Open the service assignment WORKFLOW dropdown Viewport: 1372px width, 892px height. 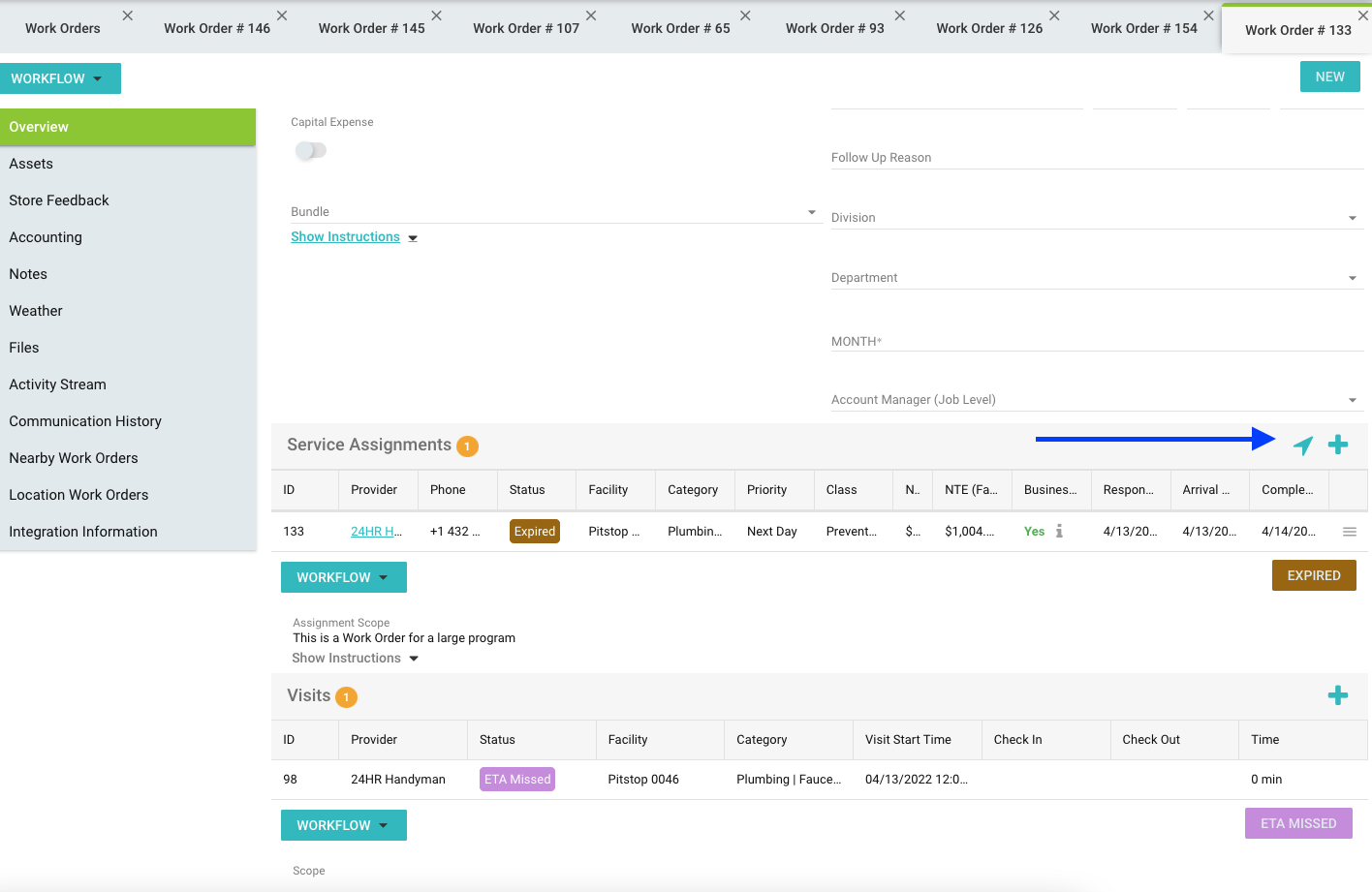coord(344,577)
